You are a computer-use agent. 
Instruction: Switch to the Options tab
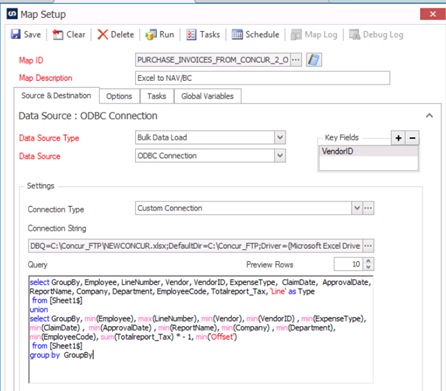point(119,96)
